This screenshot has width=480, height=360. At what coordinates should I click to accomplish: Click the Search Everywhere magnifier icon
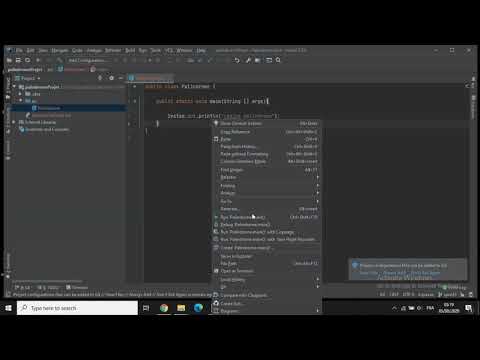(278, 60)
